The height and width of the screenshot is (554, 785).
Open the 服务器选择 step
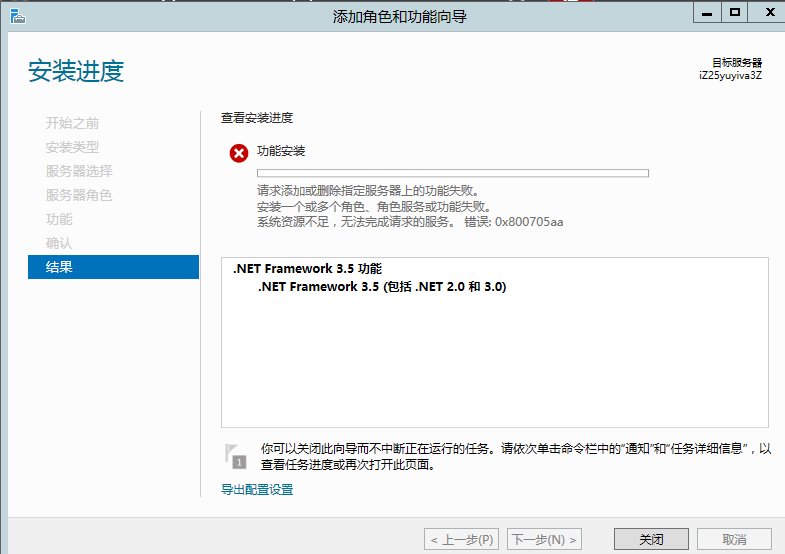(x=79, y=171)
